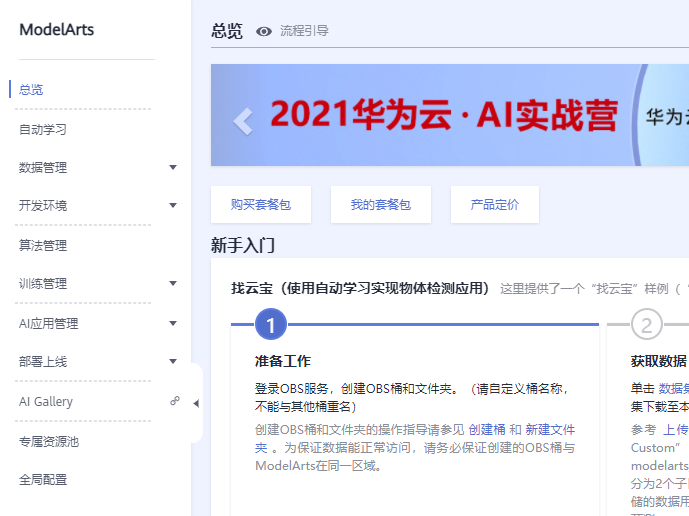Open 自动学习 in sidebar
Screen dimensions: 689x516
tap(43, 130)
